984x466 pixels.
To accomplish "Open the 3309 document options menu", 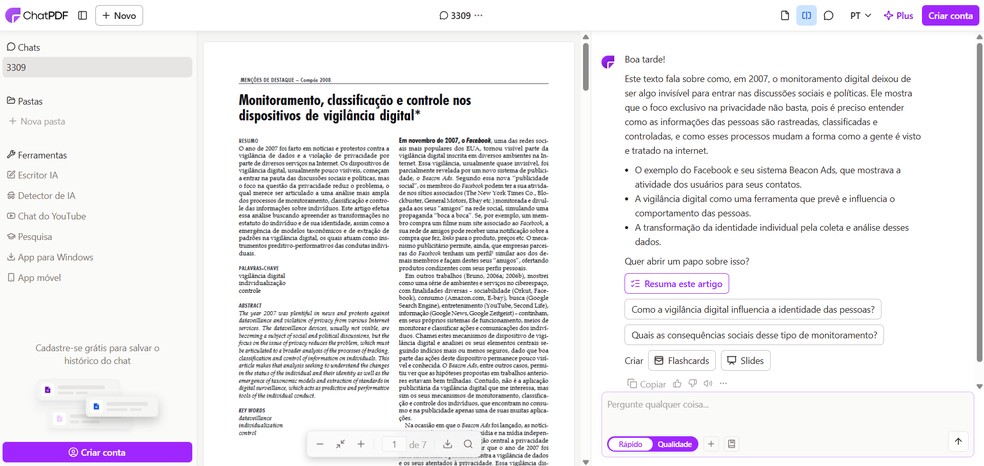I will click(479, 16).
